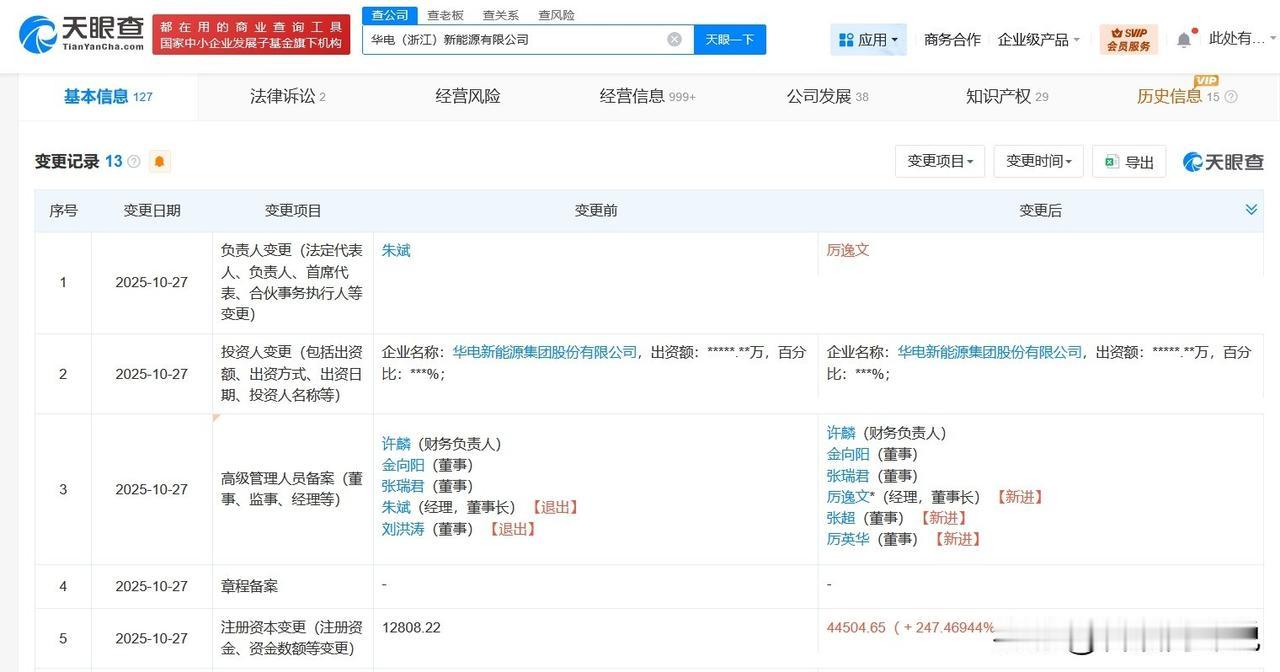Expand the 企业级产品 menu
The width and height of the screenshot is (1280, 672).
[x=1039, y=39]
